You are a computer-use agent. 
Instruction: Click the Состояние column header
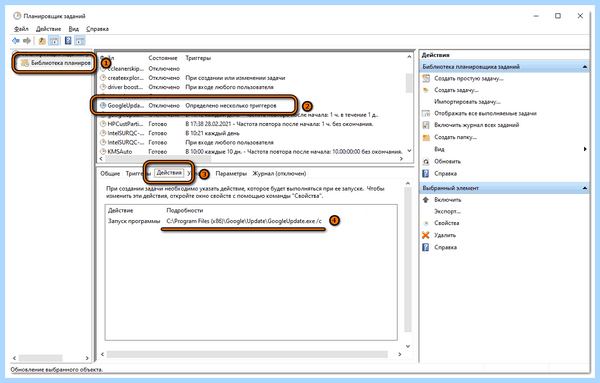pyautogui.click(x=163, y=58)
